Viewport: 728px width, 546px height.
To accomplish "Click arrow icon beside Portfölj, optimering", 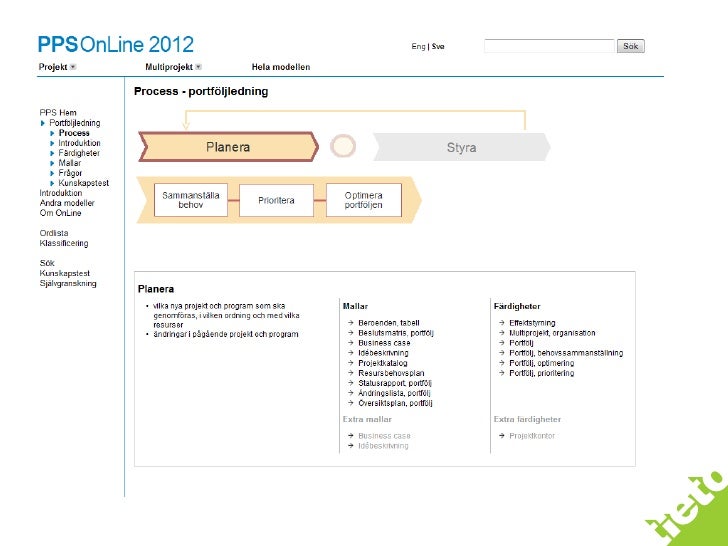I will (x=501, y=363).
